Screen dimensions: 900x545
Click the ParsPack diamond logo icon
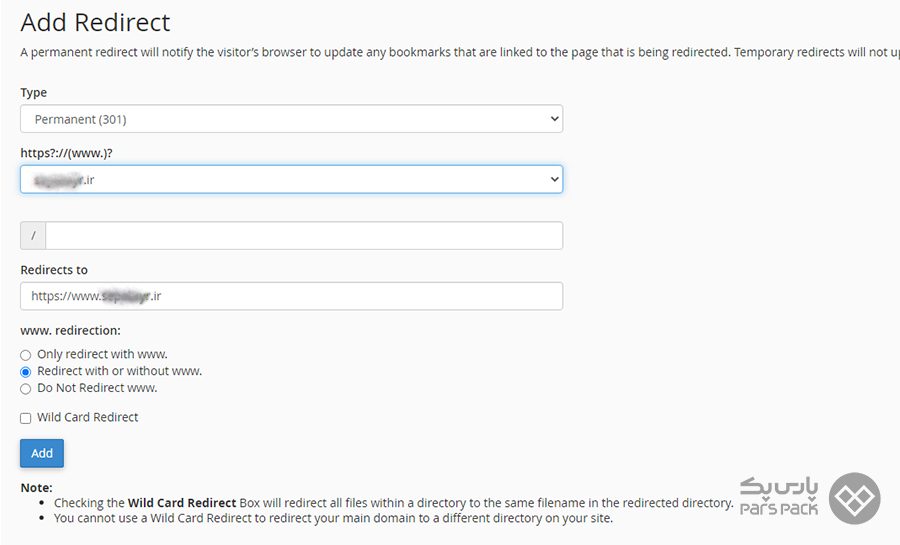[855, 498]
